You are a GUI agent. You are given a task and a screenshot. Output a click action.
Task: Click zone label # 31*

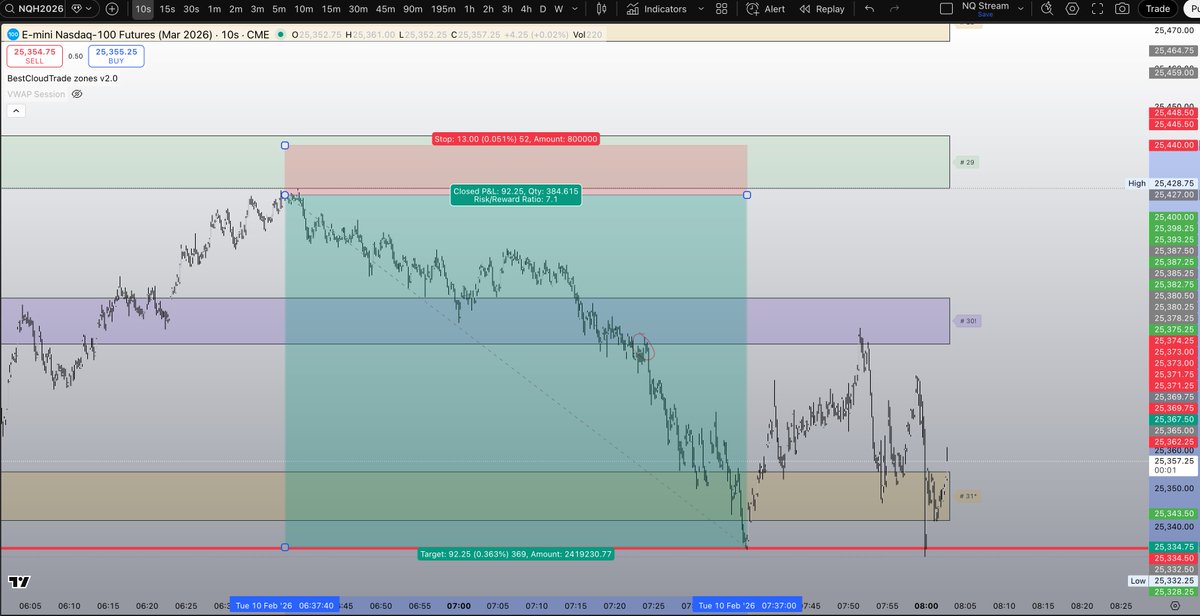[x=967, y=496]
